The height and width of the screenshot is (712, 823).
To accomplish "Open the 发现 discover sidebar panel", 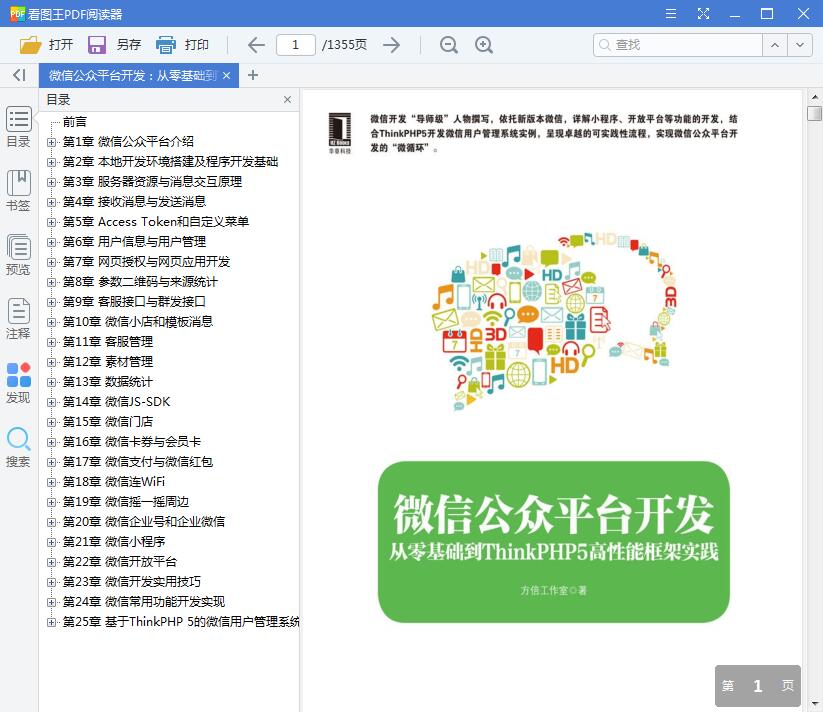I will pyautogui.click(x=18, y=383).
